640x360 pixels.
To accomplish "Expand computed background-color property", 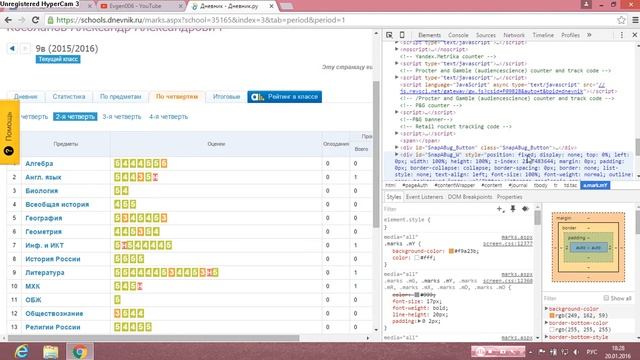I will point(546,309).
